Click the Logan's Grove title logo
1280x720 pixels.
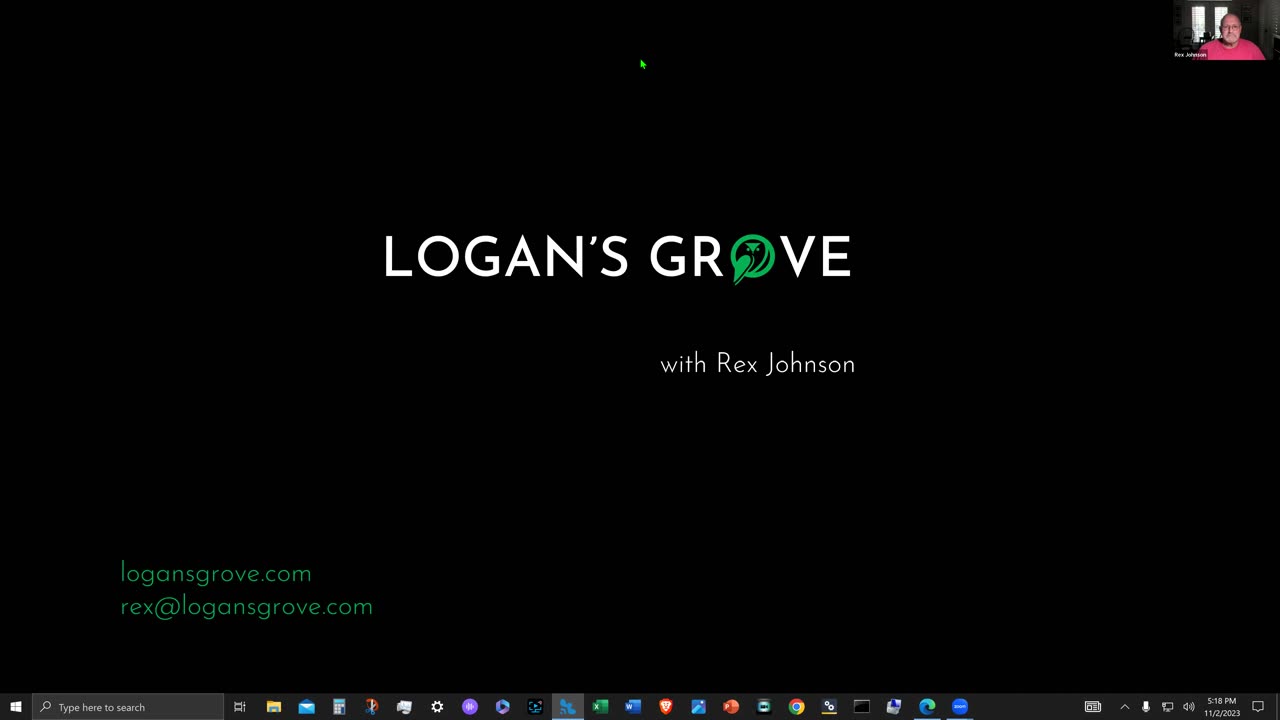(x=617, y=258)
